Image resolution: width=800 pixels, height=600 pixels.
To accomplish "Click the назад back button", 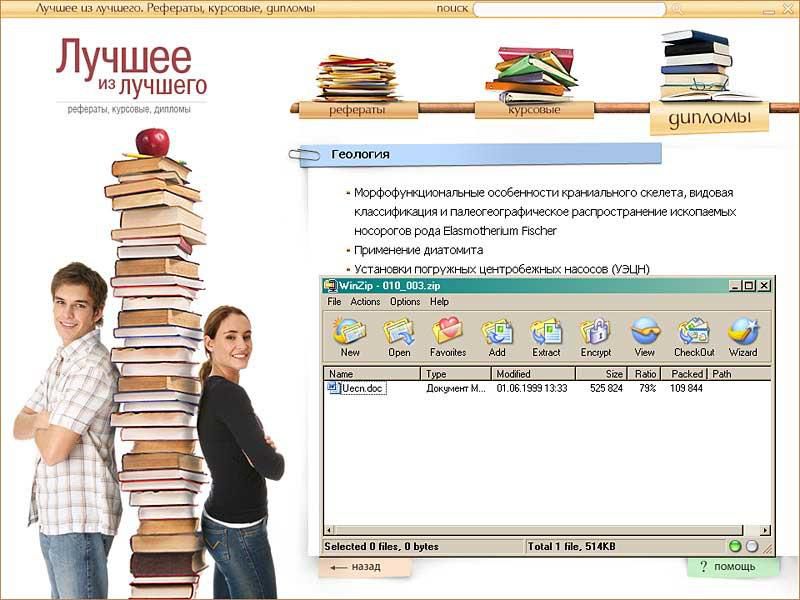I will tap(365, 566).
